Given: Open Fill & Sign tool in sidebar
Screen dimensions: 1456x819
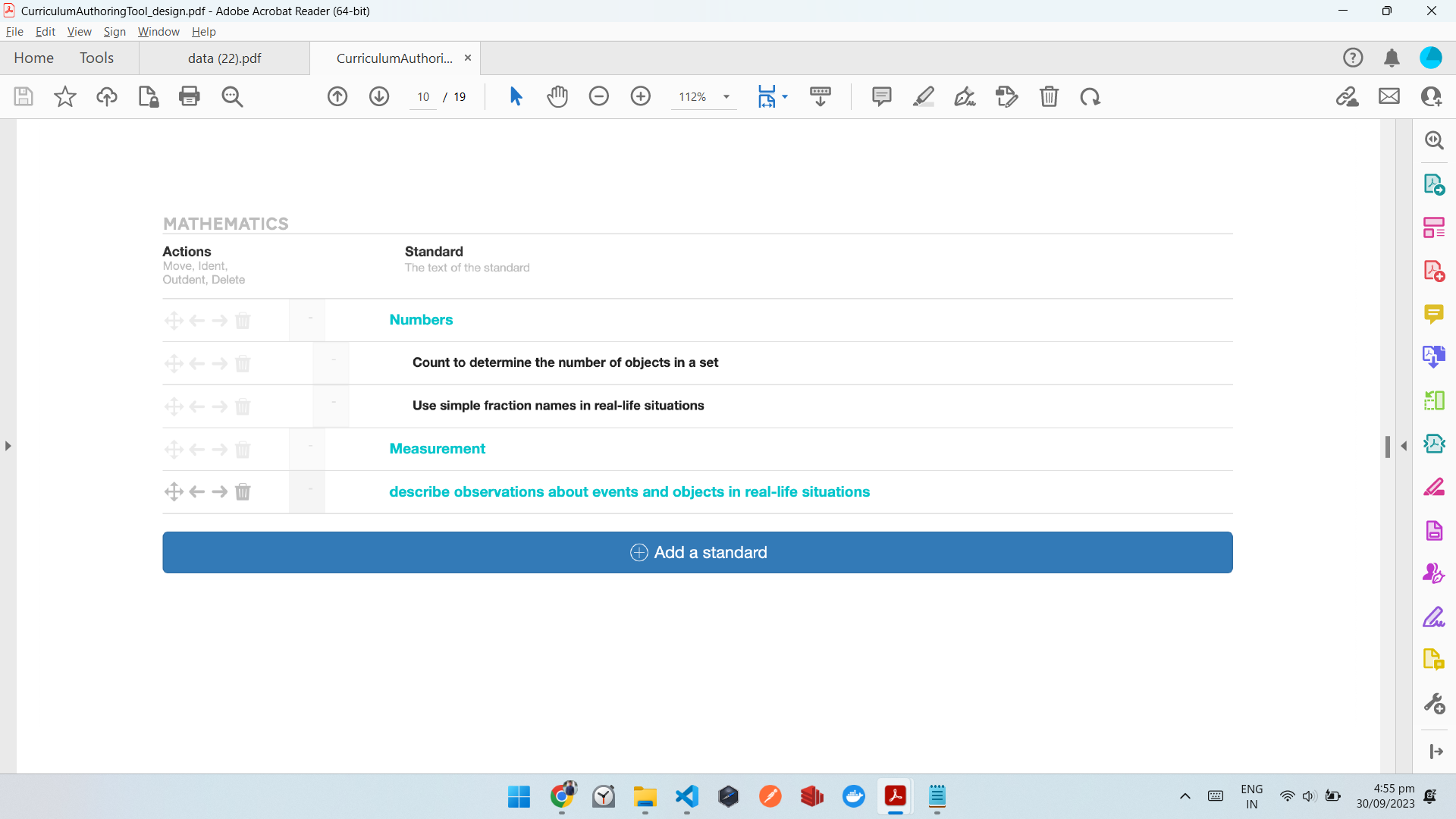Looking at the screenshot, I should (1433, 618).
